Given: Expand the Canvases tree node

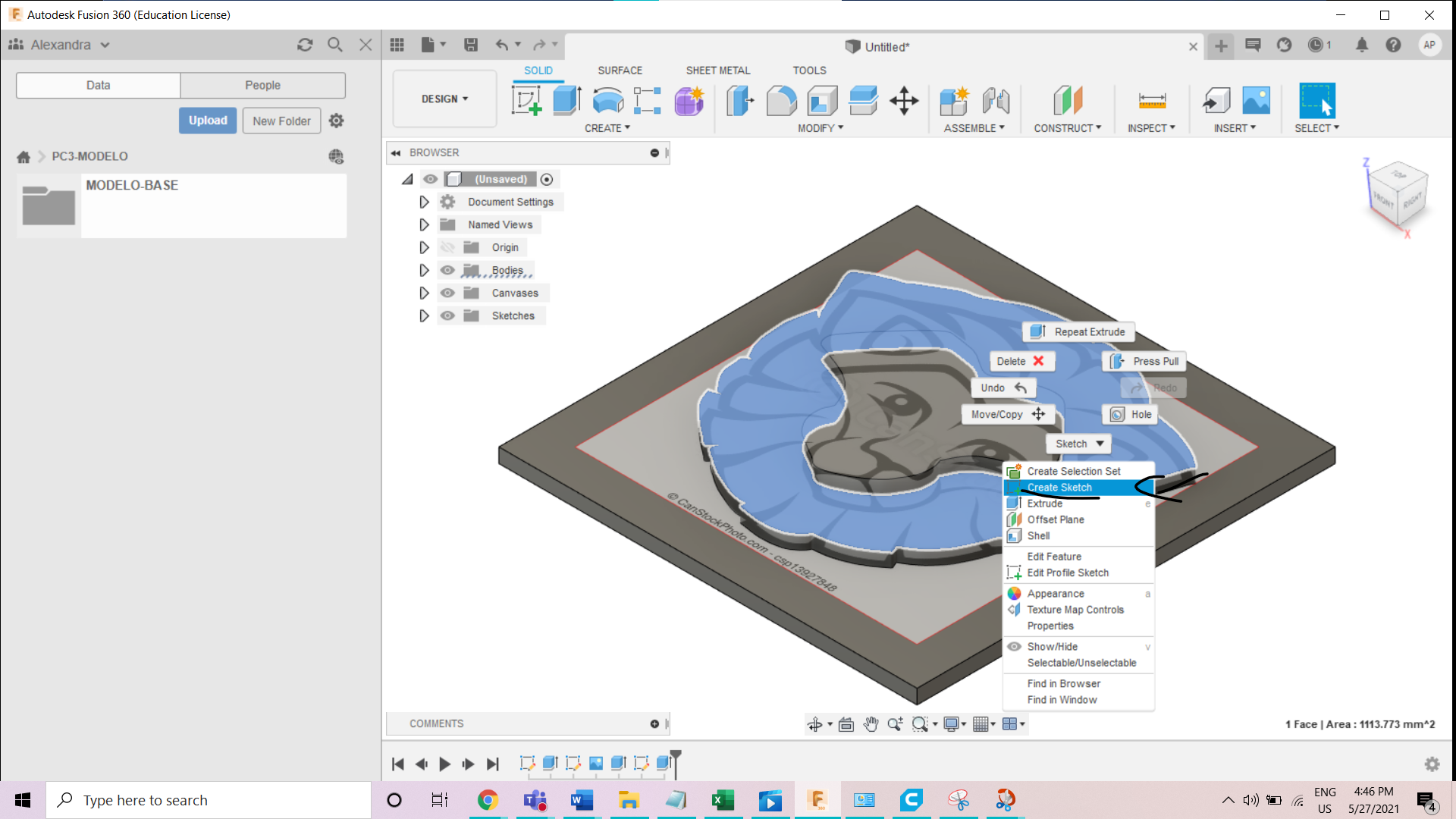Looking at the screenshot, I should click(x=424, y=293).
